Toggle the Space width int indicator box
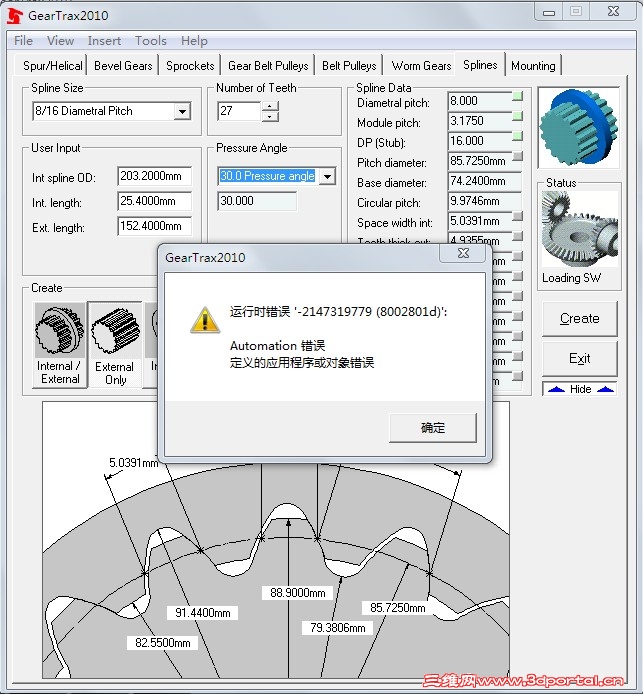The width and height of the screenshot is (643, 694). coord(517,216)
